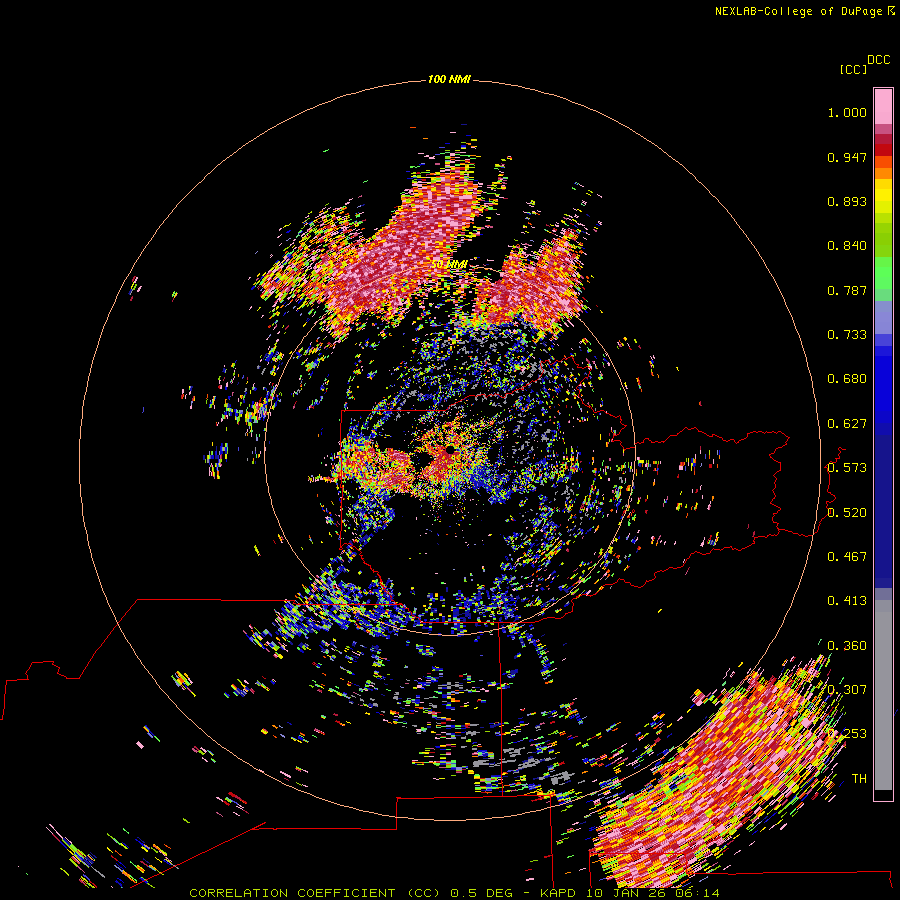Click the 0.360 value on the color scale

point(847,646)
